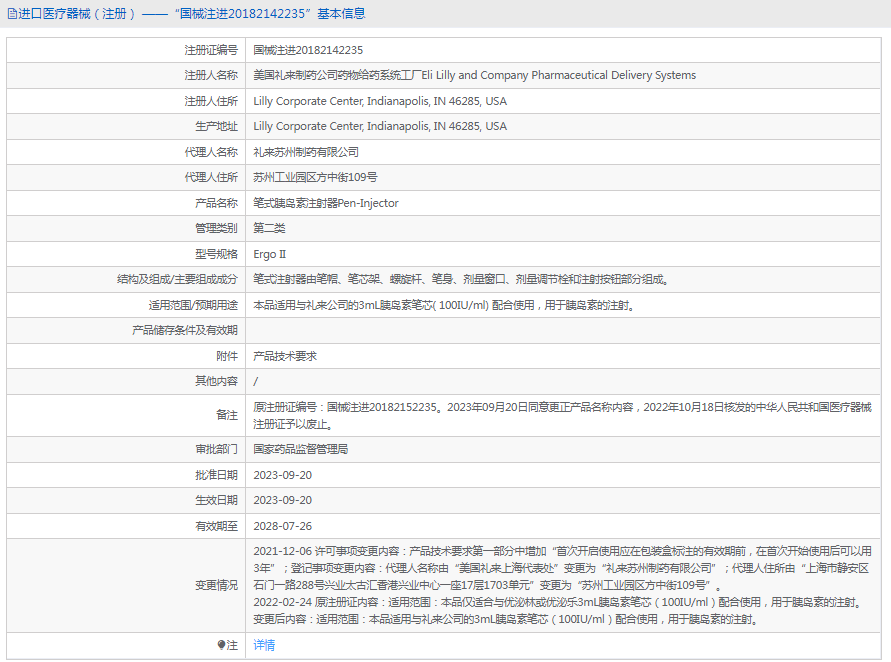The width and height of the screenshot is (891, 662).
Task: Select the 结构及组成/主要组成成分 label
Action: pos(177,279)
